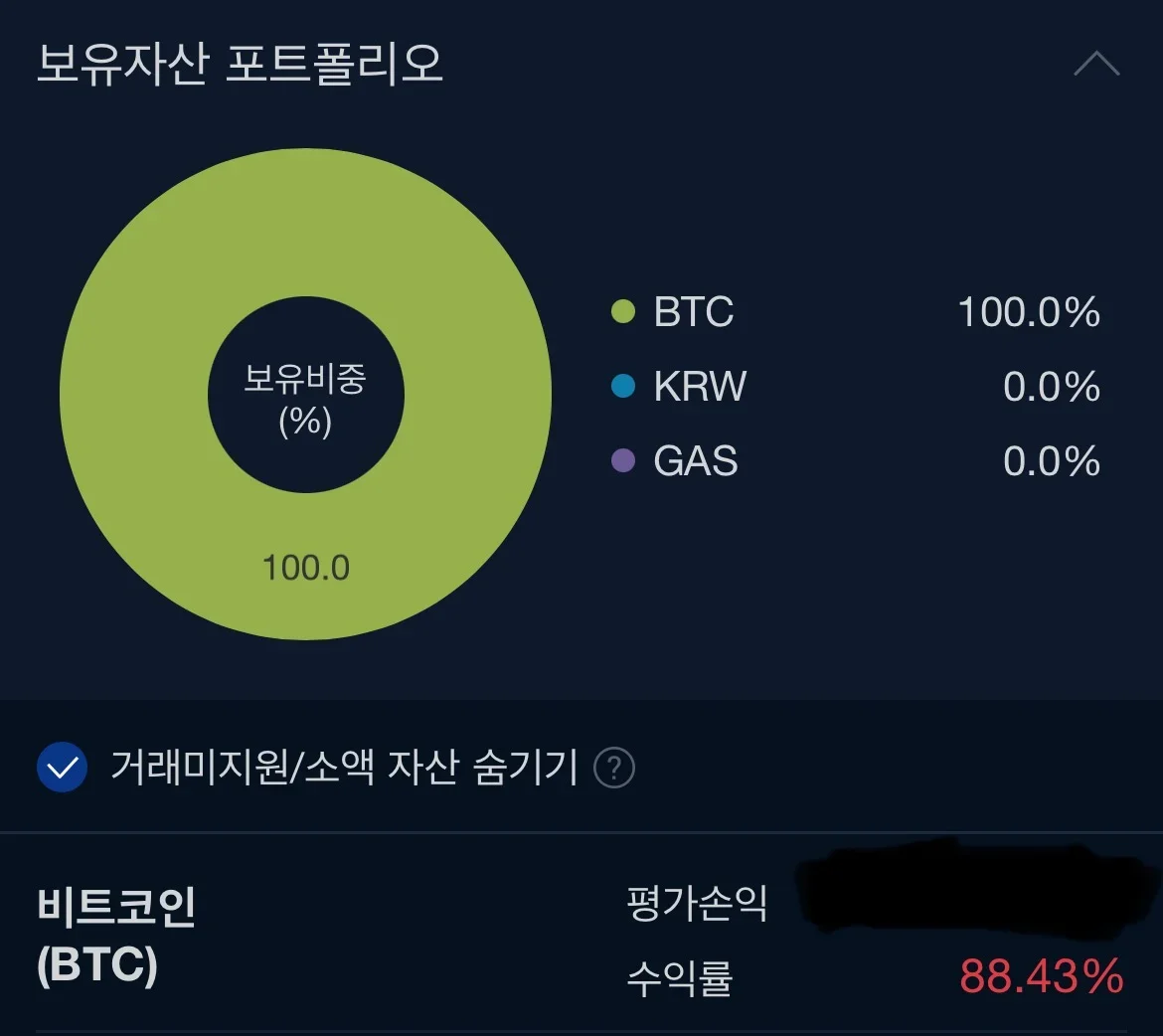Open the 비트코인 (BTC) asset row
This screenshot has width=1163, height=1036.
click(116, 935)
